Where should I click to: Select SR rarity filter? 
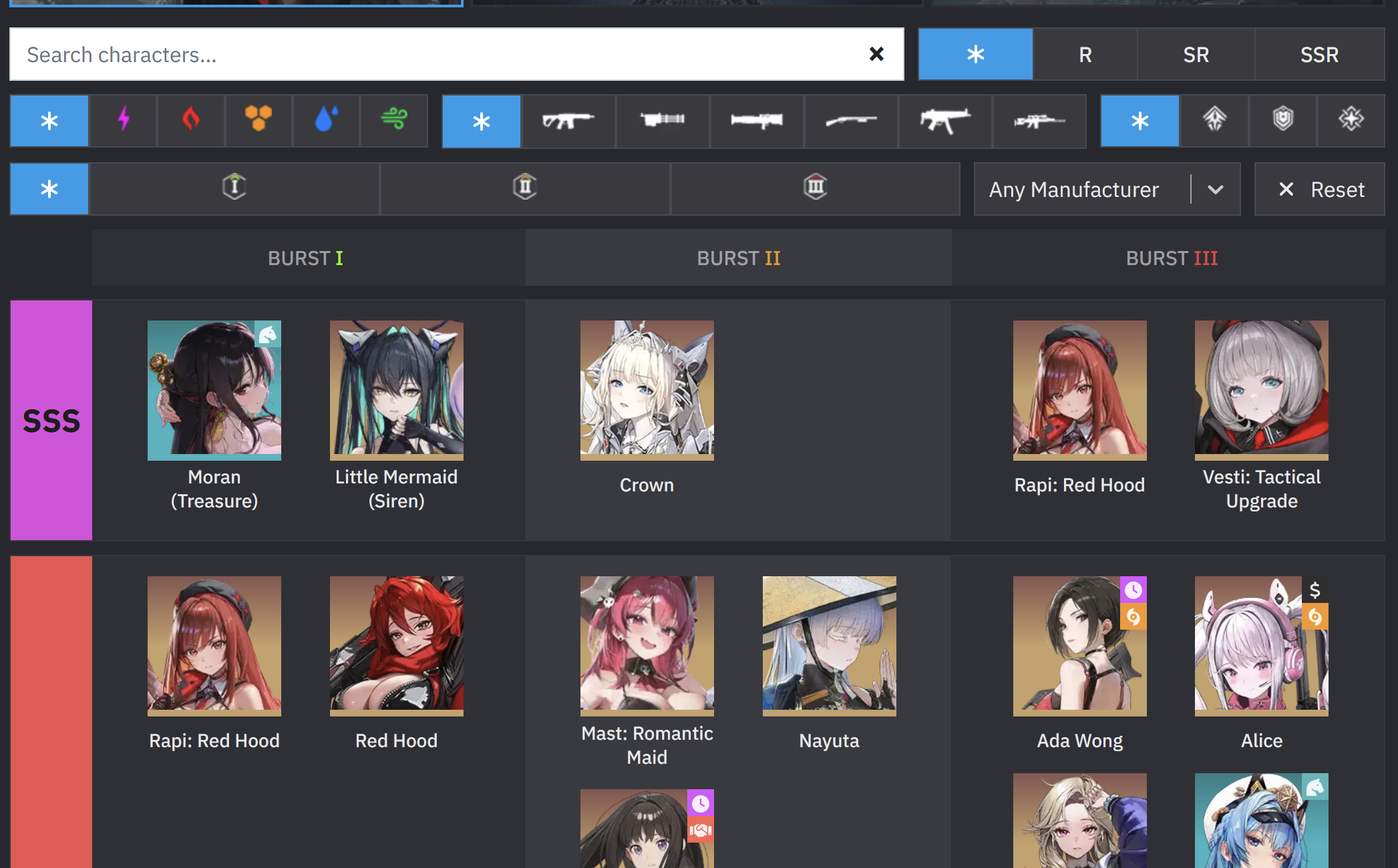coord(1196,55)
